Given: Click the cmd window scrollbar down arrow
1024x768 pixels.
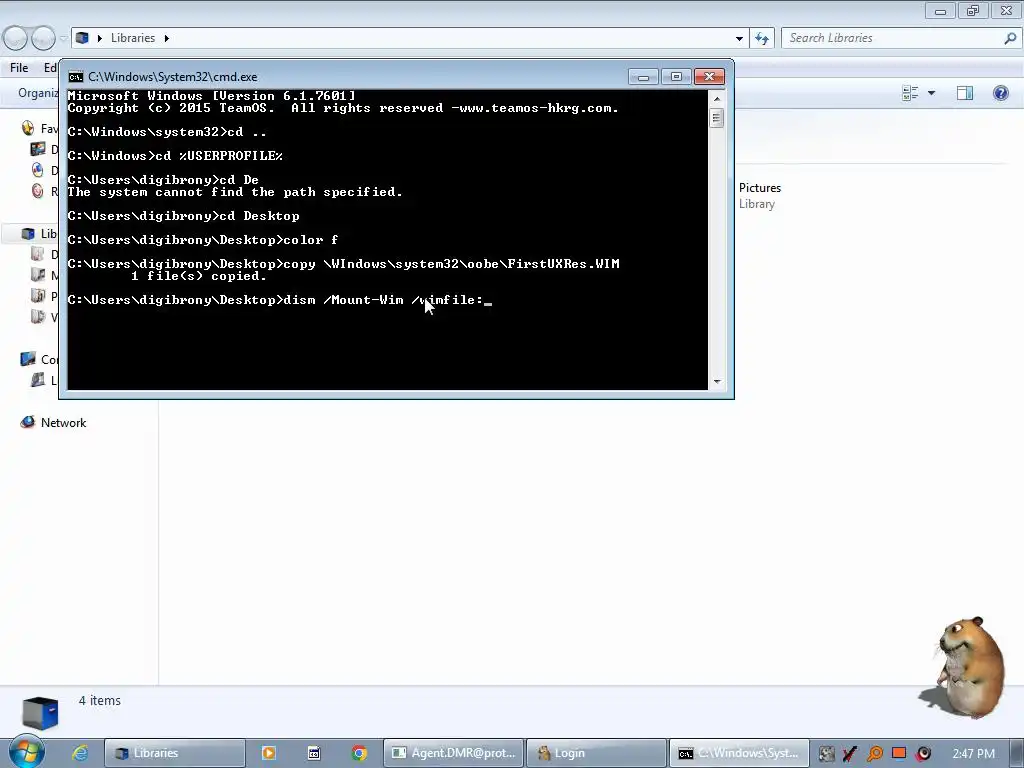Looking at the screenshot, I should (x=717, y=381).
